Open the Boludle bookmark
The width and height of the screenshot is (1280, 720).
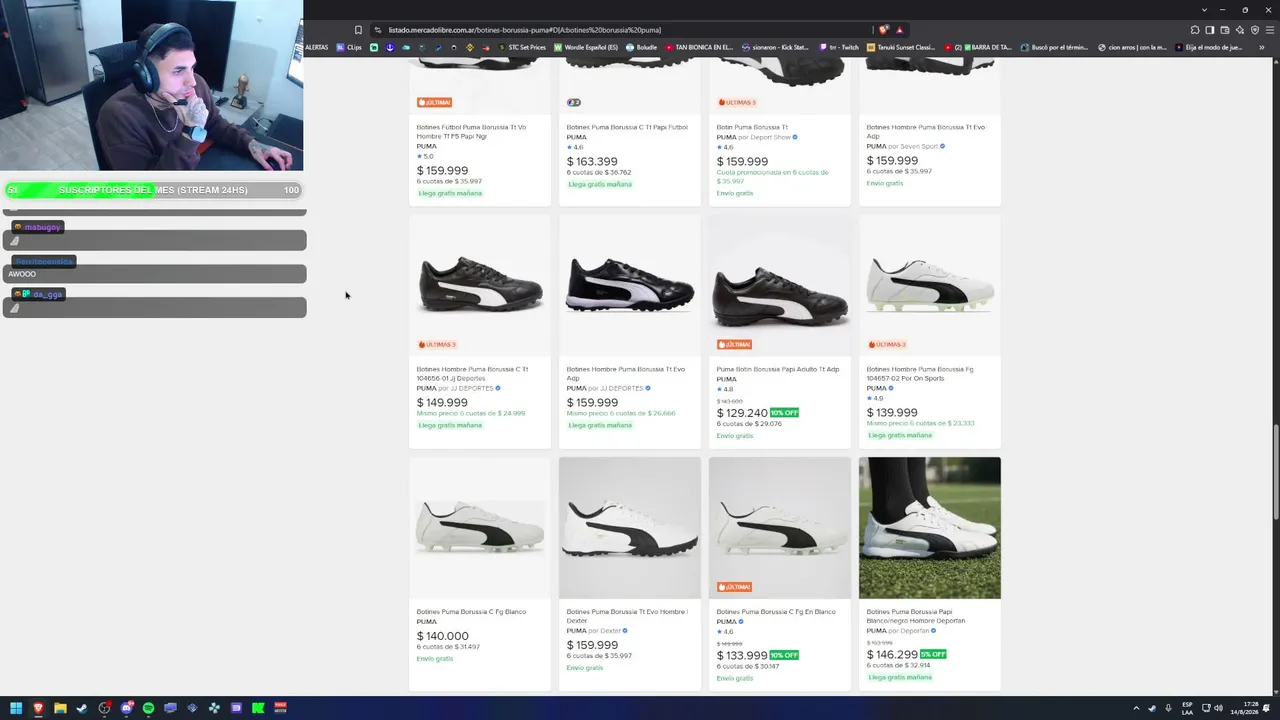642,47
